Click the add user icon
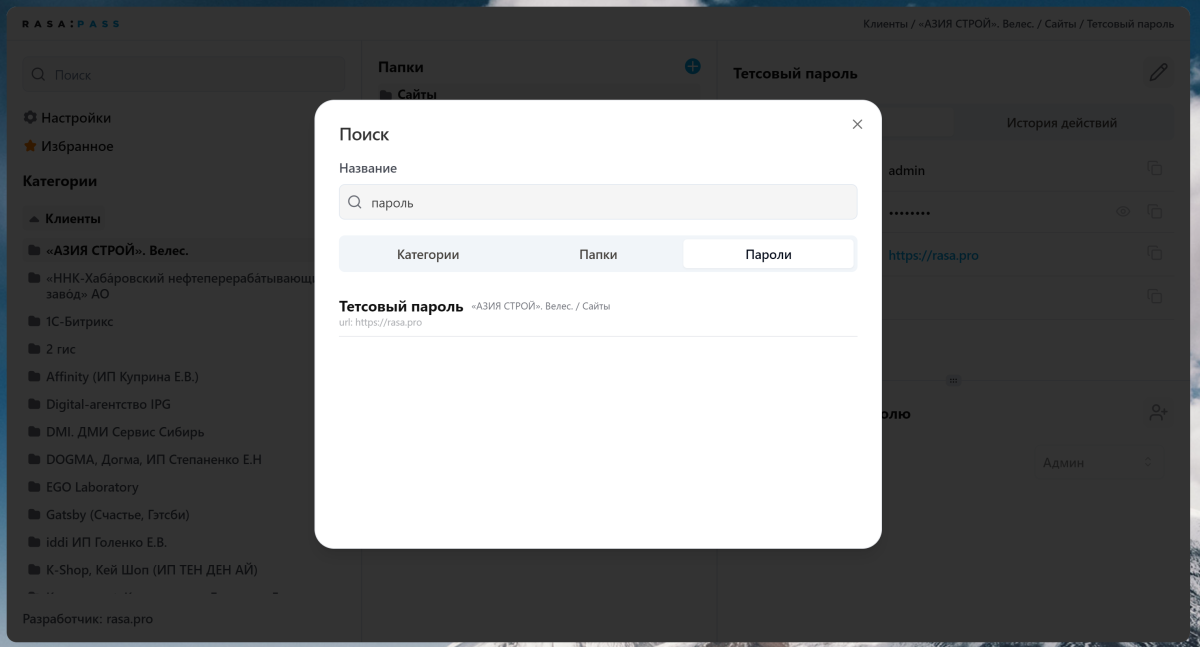The height and width of the screenshot is (647, 1200). point(1158,413)
